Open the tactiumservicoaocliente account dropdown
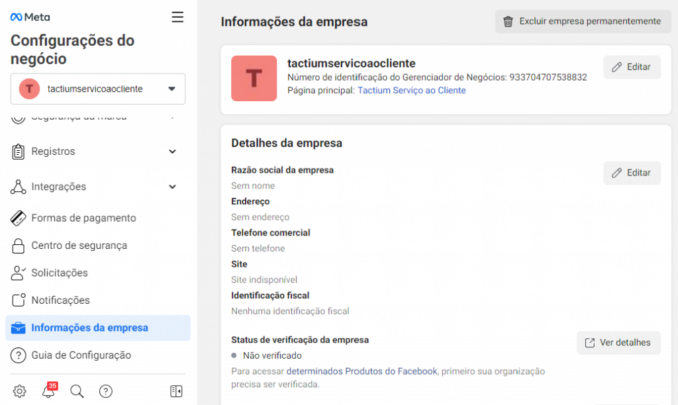The height and width of the screenshot is (405, 678). click(97, 89)
